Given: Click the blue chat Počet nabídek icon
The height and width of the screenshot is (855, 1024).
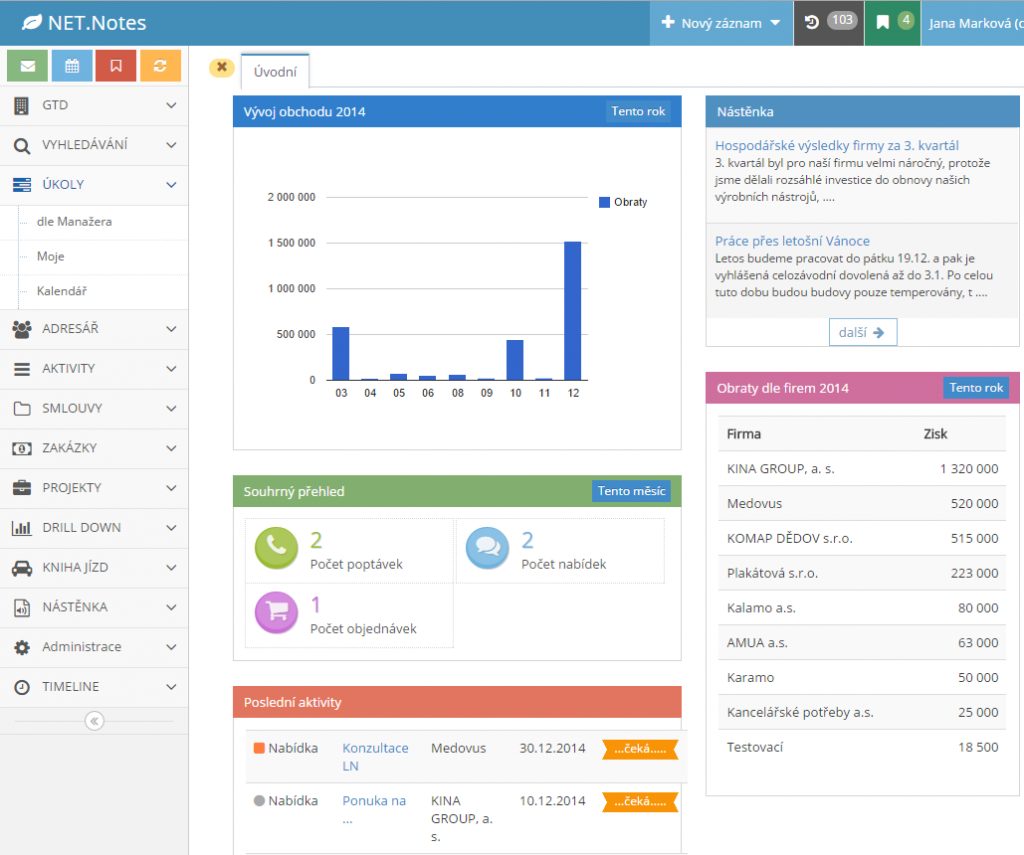Looking at the screenshot, I should click(487, 548).
